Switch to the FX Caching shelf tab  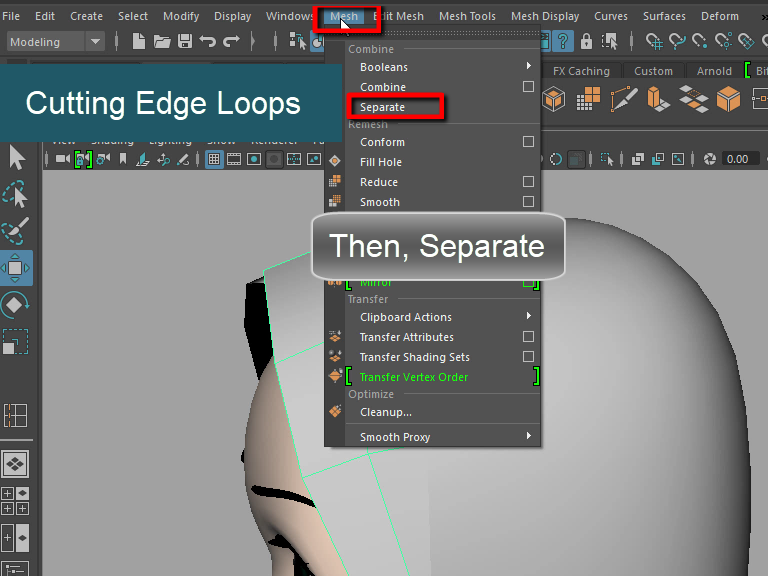580,71
